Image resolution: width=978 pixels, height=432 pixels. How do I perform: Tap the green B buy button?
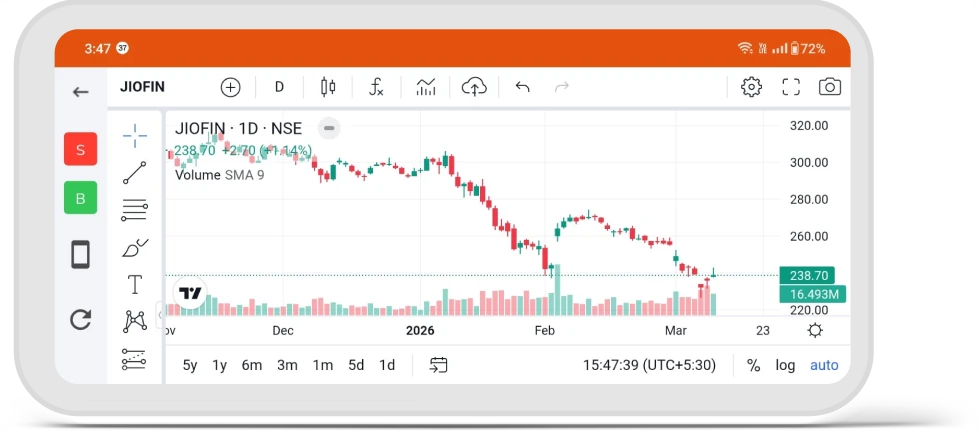pos(80,198)
